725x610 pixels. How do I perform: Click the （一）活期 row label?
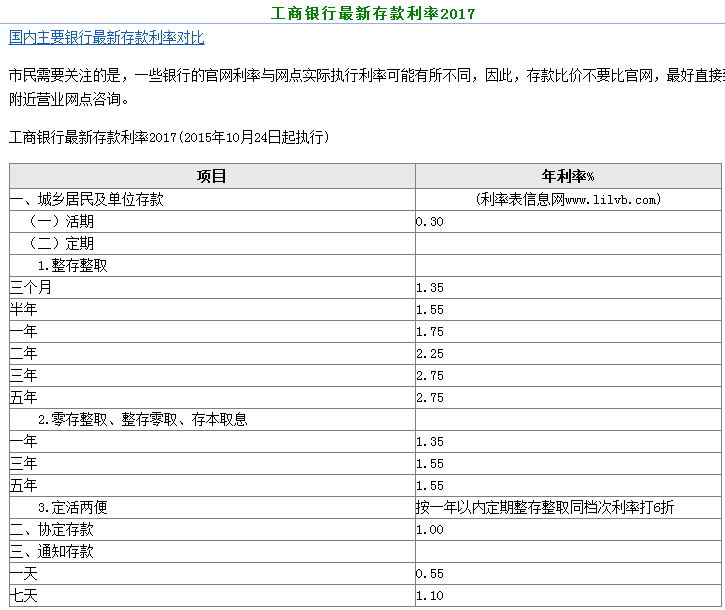click(61, 222)
